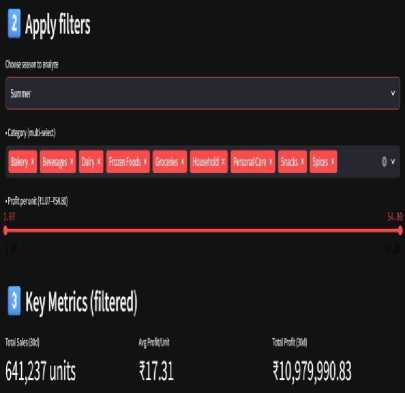Remove the Frozen Foods category tag
This screenshot has width=405, height=393.
tap(145, 162)
